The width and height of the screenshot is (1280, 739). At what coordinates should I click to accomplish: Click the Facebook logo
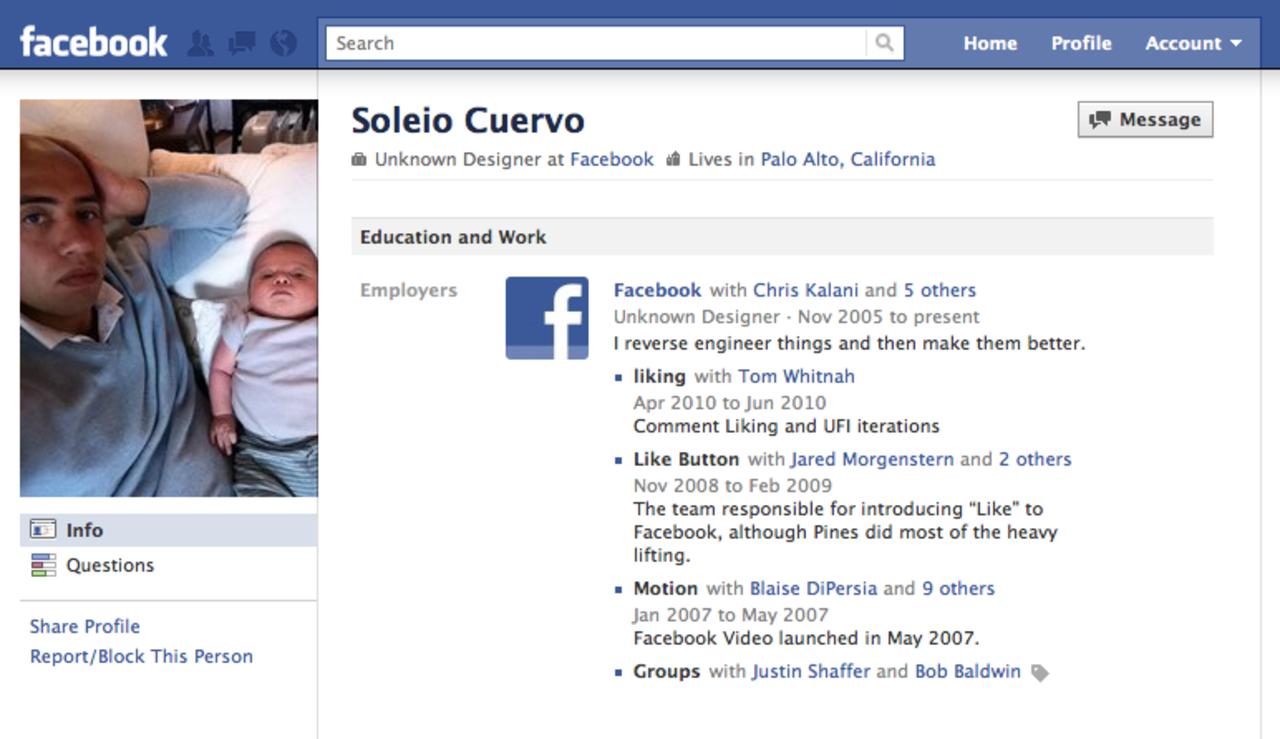tap(94, 43)
